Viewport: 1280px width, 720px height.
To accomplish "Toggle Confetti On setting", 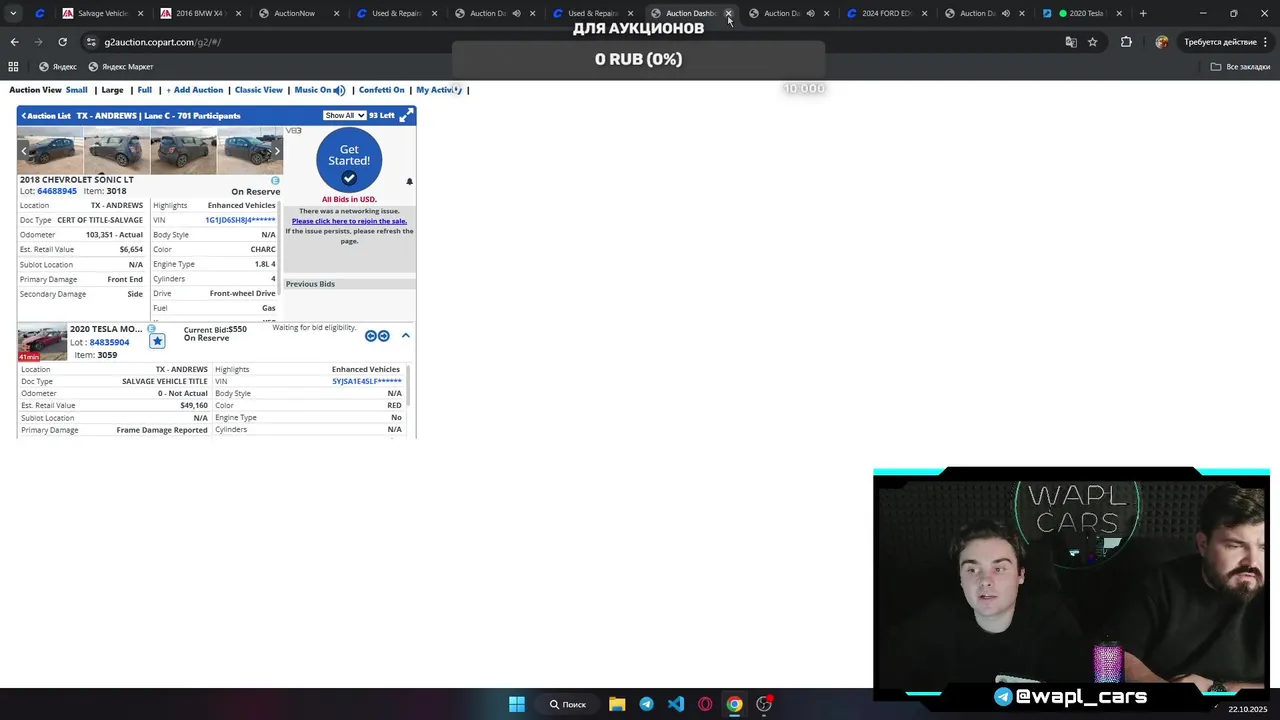I will tap(381, 90).
